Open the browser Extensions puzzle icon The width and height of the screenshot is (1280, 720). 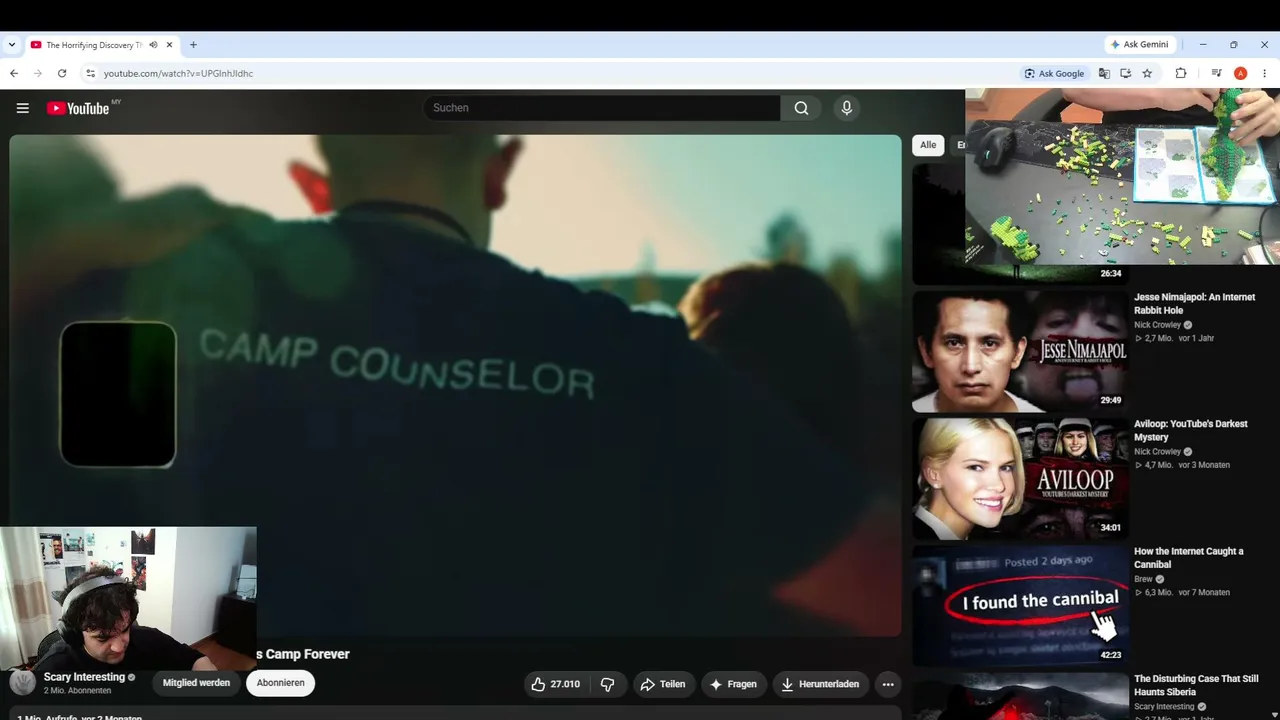click(x=1181, y=73)
